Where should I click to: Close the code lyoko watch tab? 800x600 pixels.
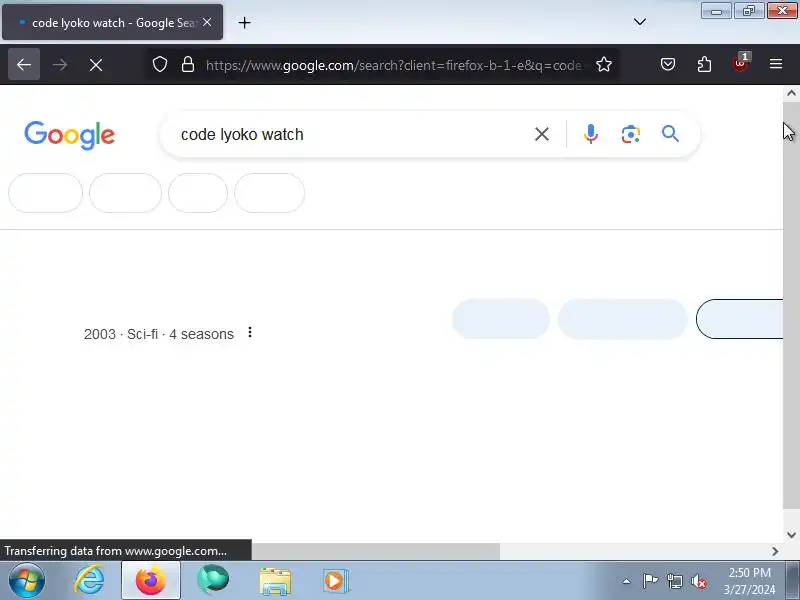[x=207, y=22]
